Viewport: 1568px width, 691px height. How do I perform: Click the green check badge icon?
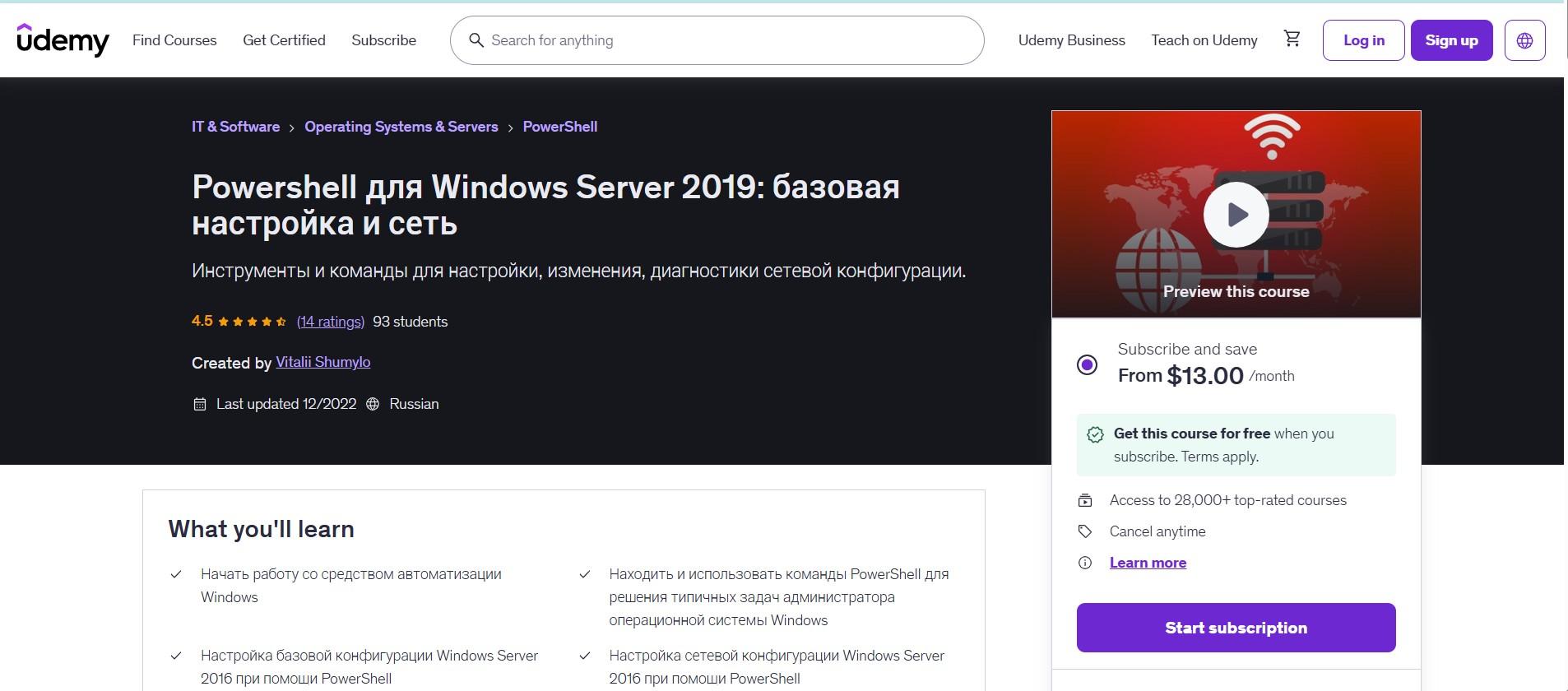(1095, 434)
